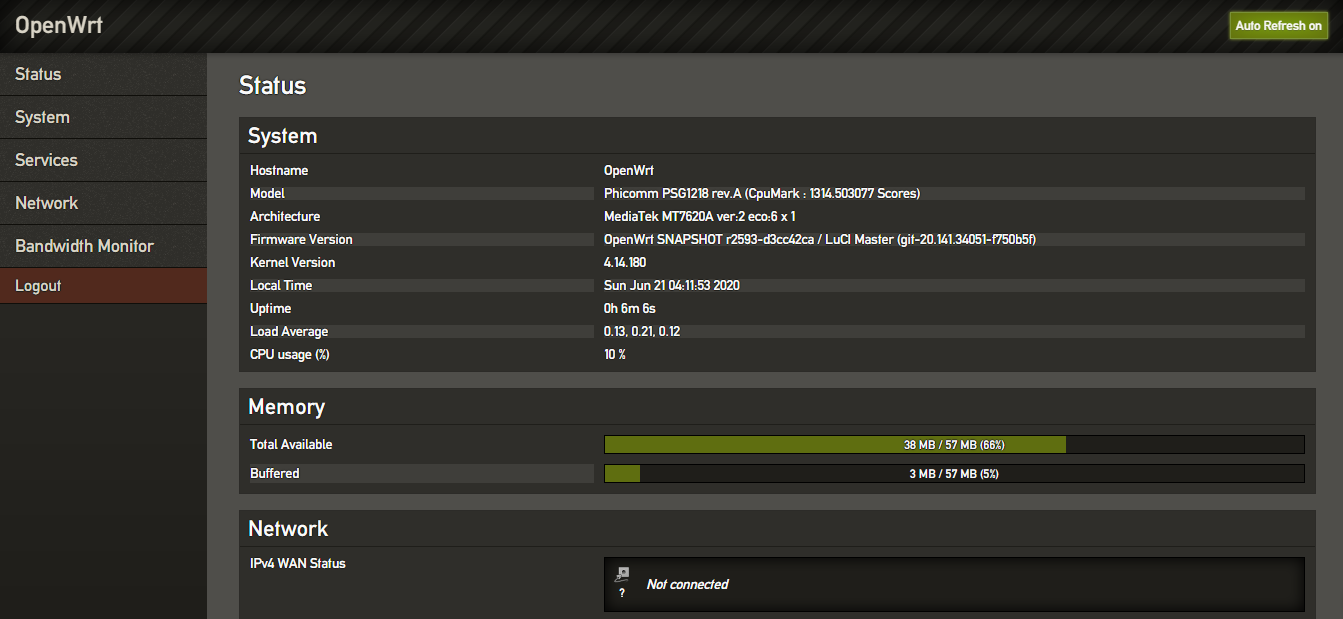Click the IPv4 WAN Status label
1343x619 pixels.
(298, 563)
